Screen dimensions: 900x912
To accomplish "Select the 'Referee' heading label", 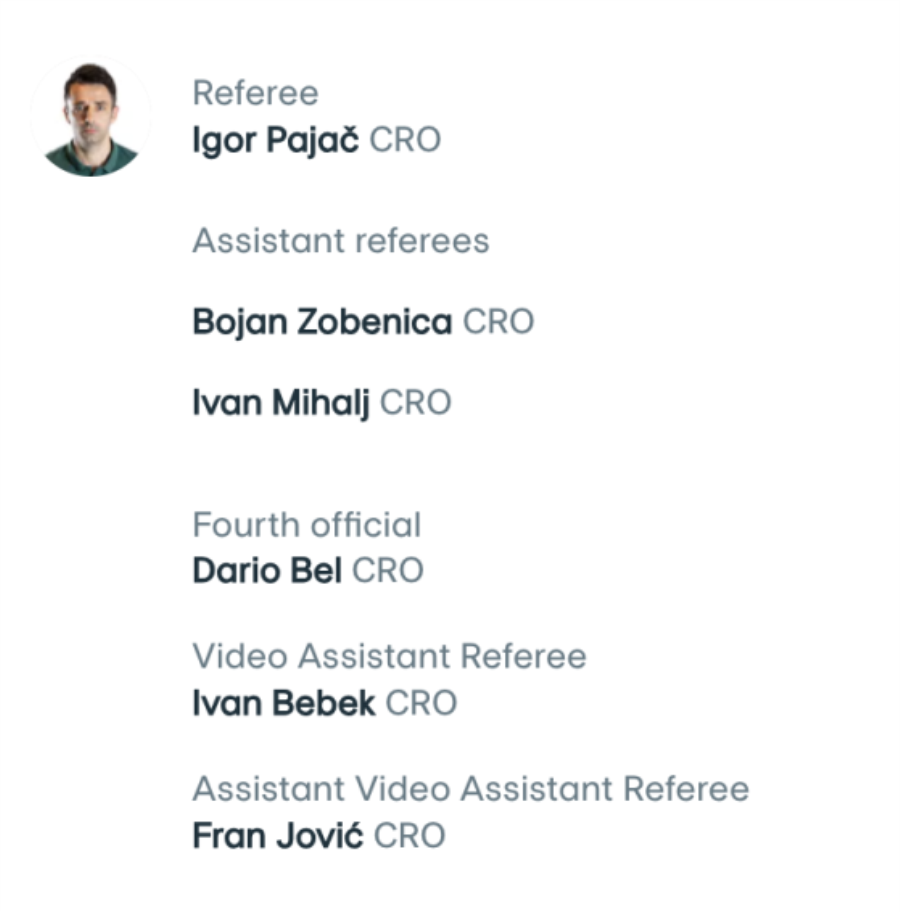I will (255, 93).
